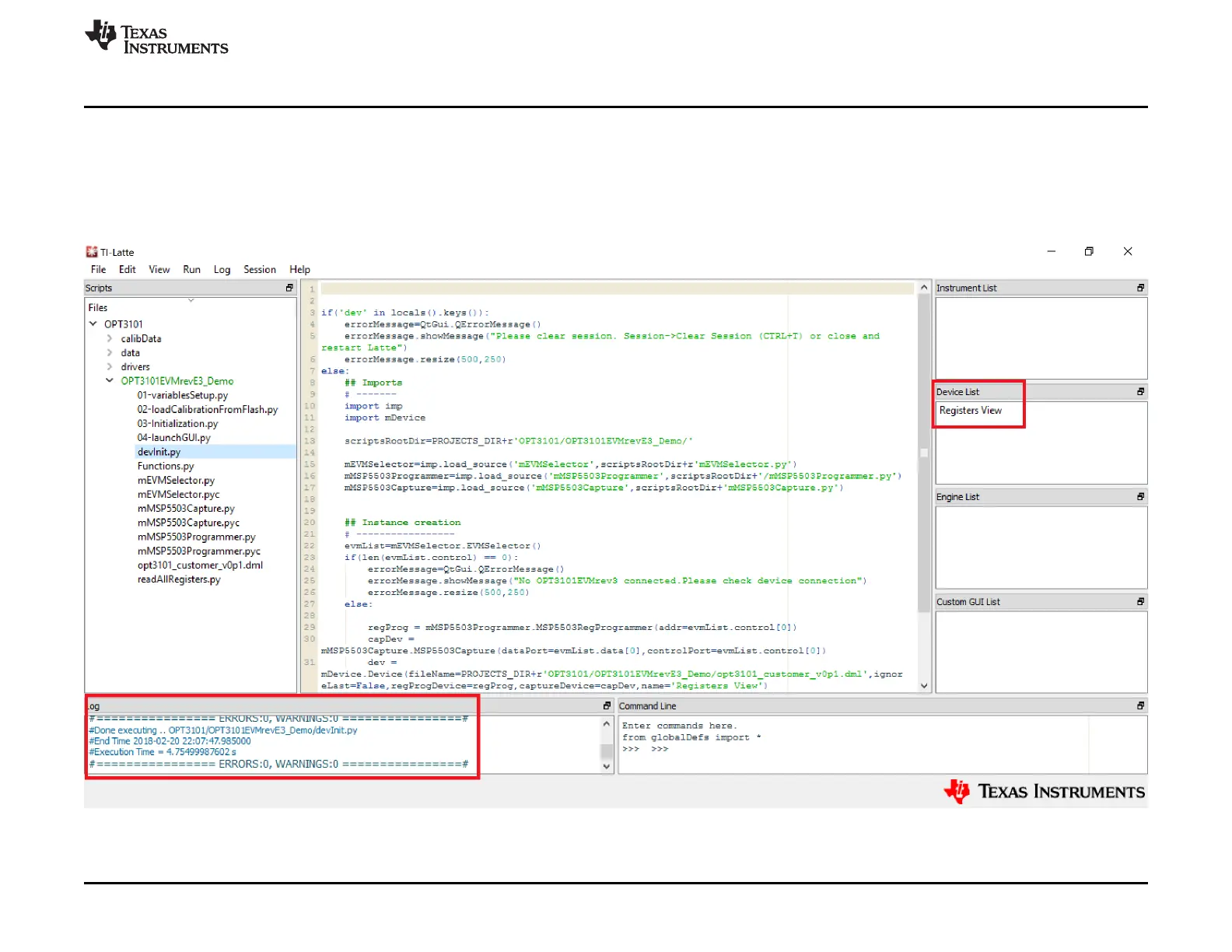The image size is (1232, 952).
Task: Open the View menu
Action: pyautogui.click(x=159, y=270)
